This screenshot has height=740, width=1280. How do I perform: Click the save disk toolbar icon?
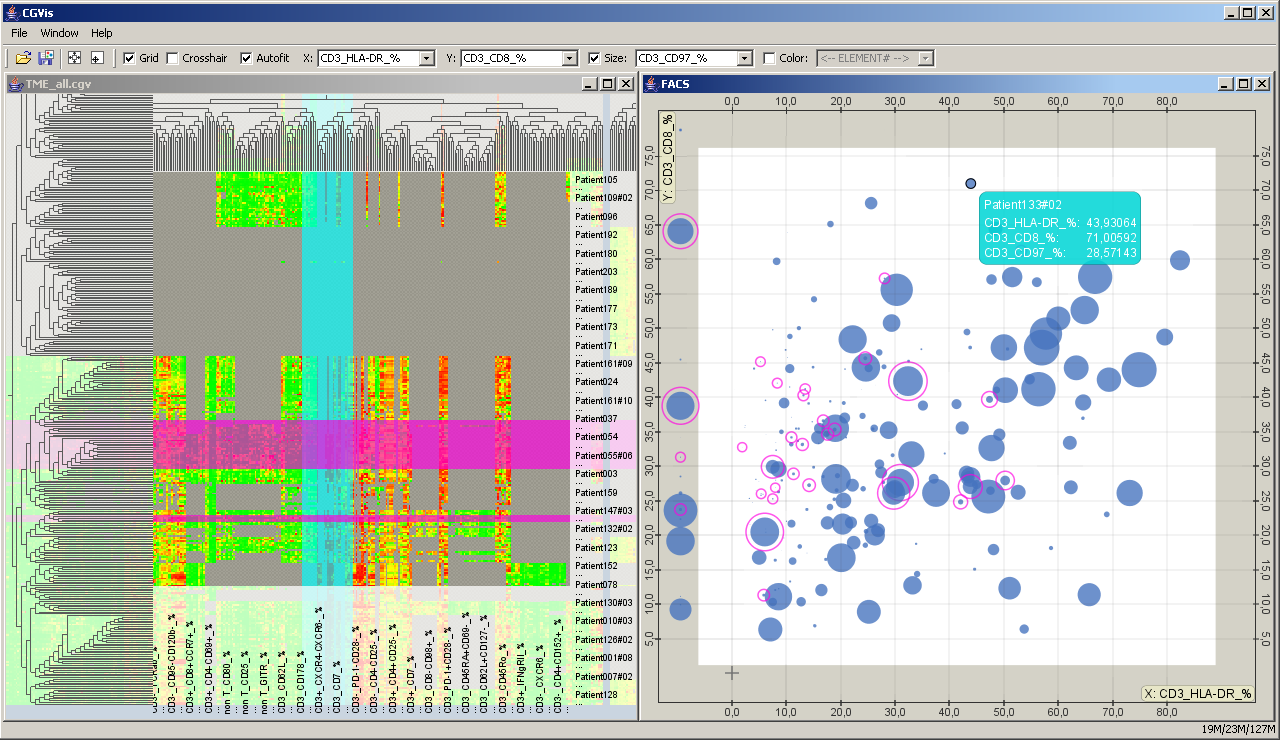[46, 58]
